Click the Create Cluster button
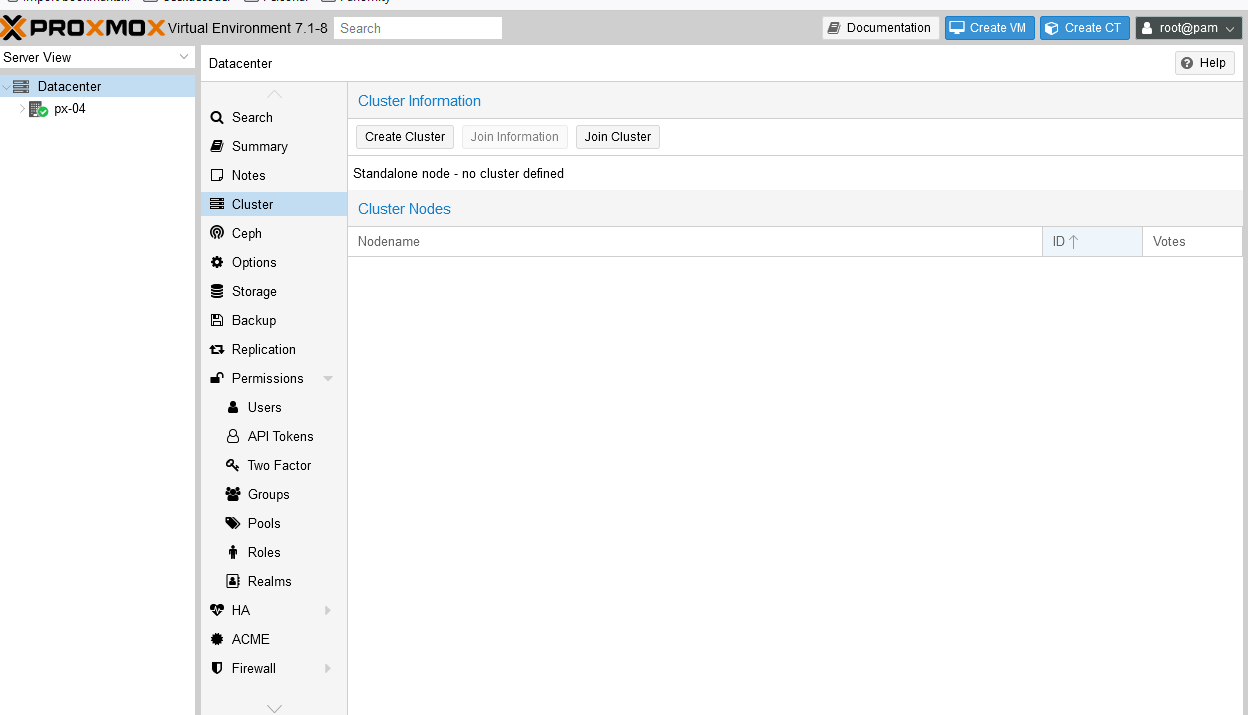The width and height of the screenshot is (1248, 715). pyautogui.click(x=405, y=137)
